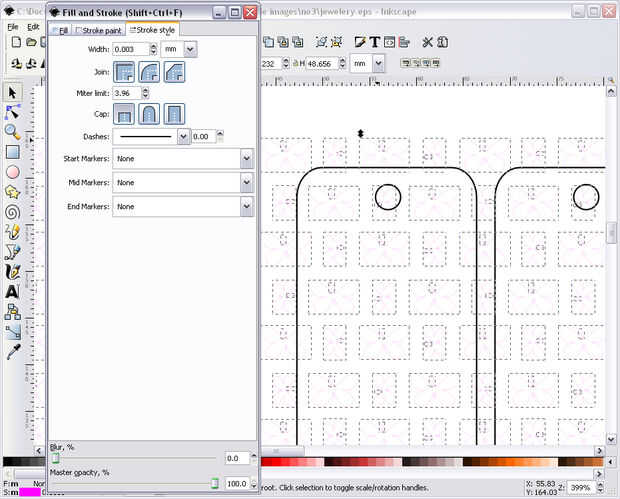Choose the Square cap button
This screenshot has width=620, height=499.
click(174, 114)
